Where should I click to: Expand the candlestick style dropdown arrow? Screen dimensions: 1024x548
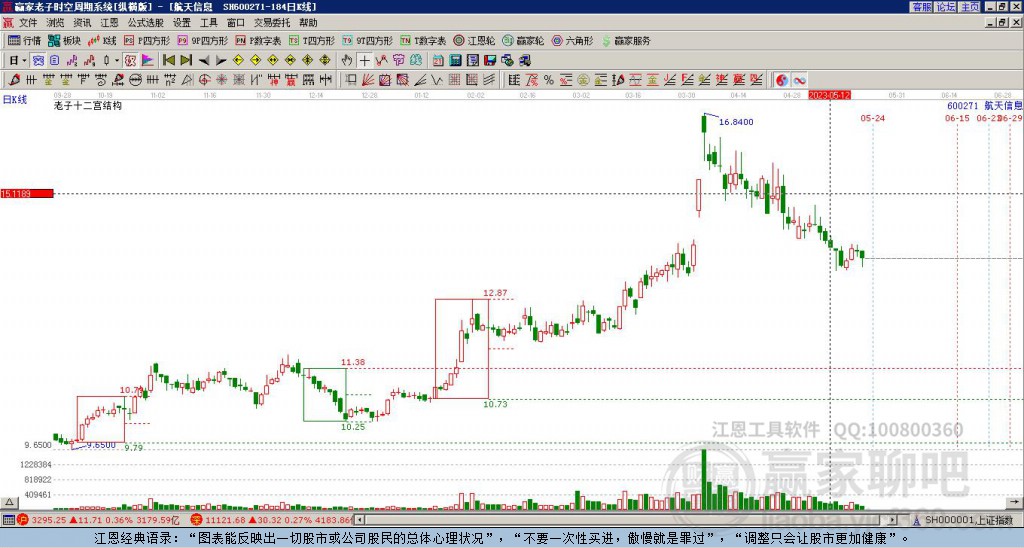[117, 61]
